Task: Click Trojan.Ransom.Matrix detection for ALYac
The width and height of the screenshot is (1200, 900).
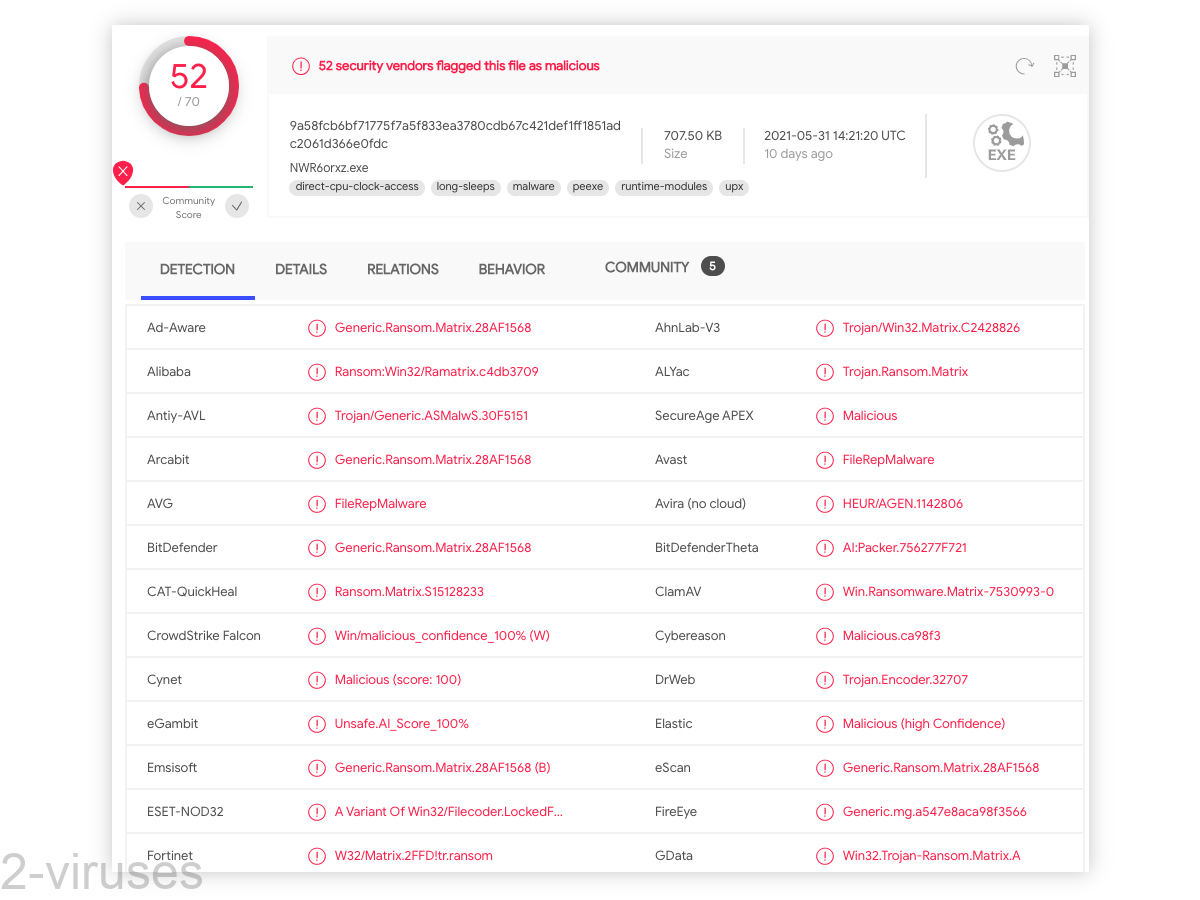Action: pos(905,372)
